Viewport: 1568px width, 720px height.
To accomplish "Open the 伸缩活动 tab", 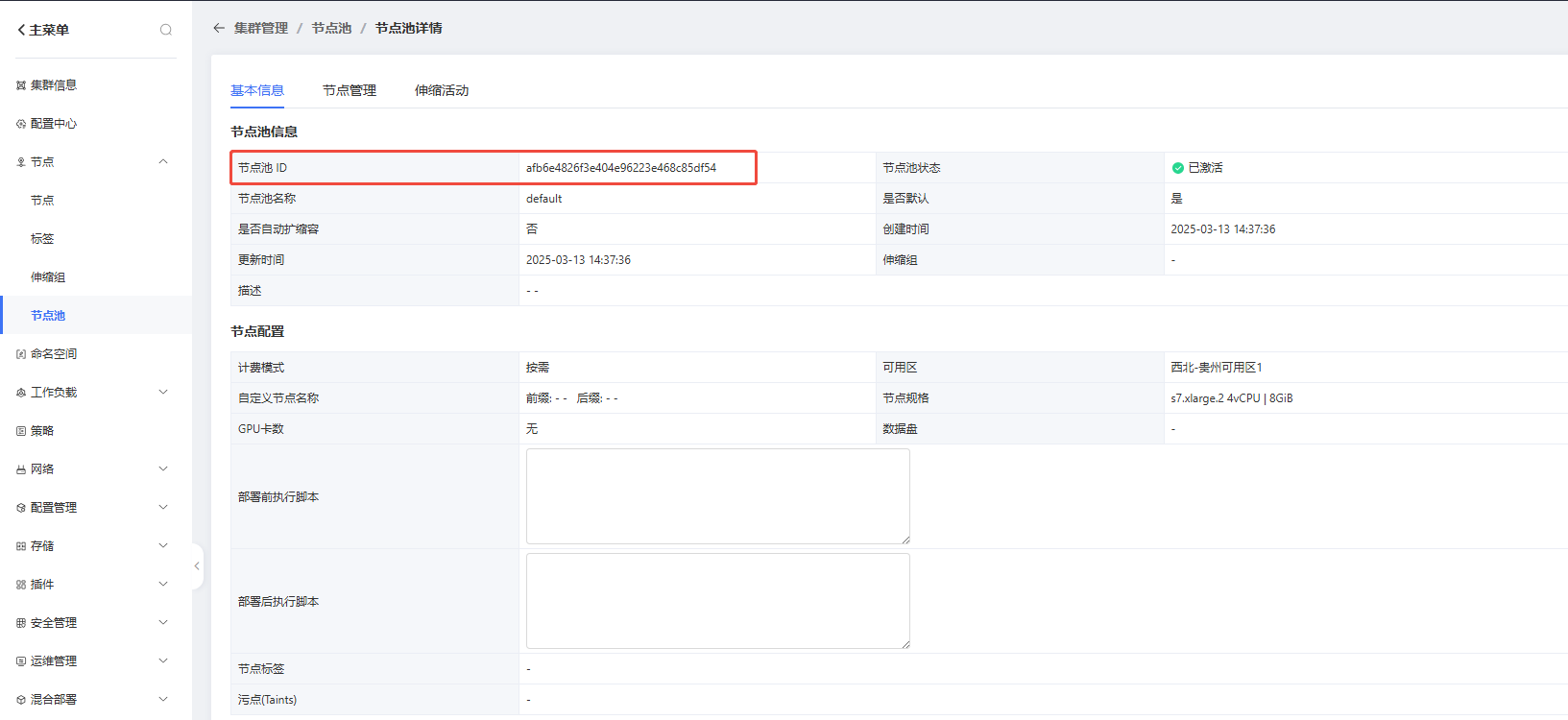I will pyautogui.click(x=442, y=90).
